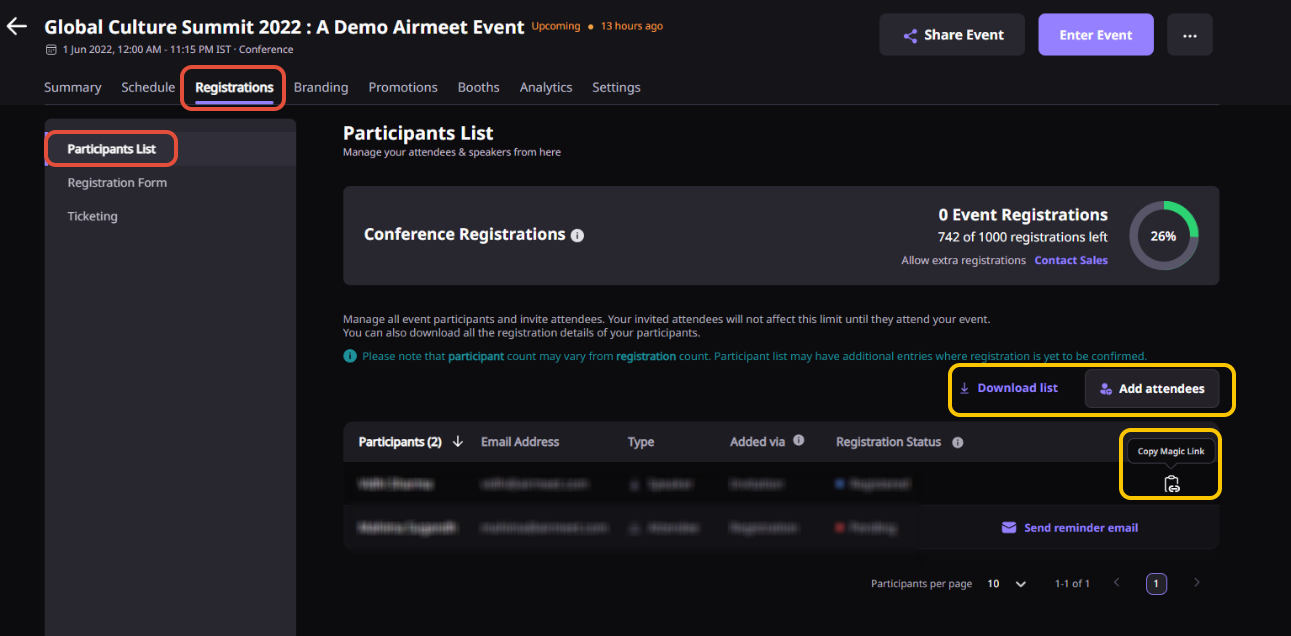Copy the magic link via clipboard icon

[x=1172, y=484]
